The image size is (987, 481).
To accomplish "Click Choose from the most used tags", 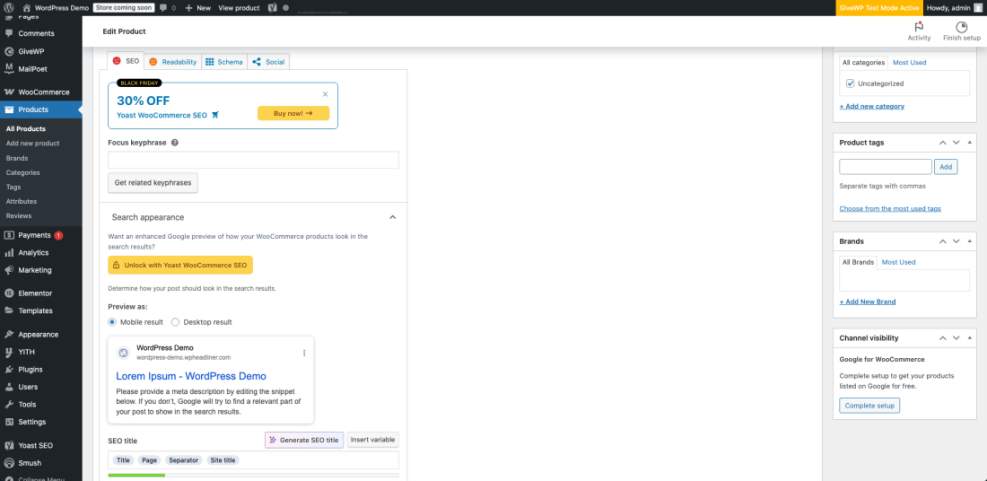I will click(890, 208).
